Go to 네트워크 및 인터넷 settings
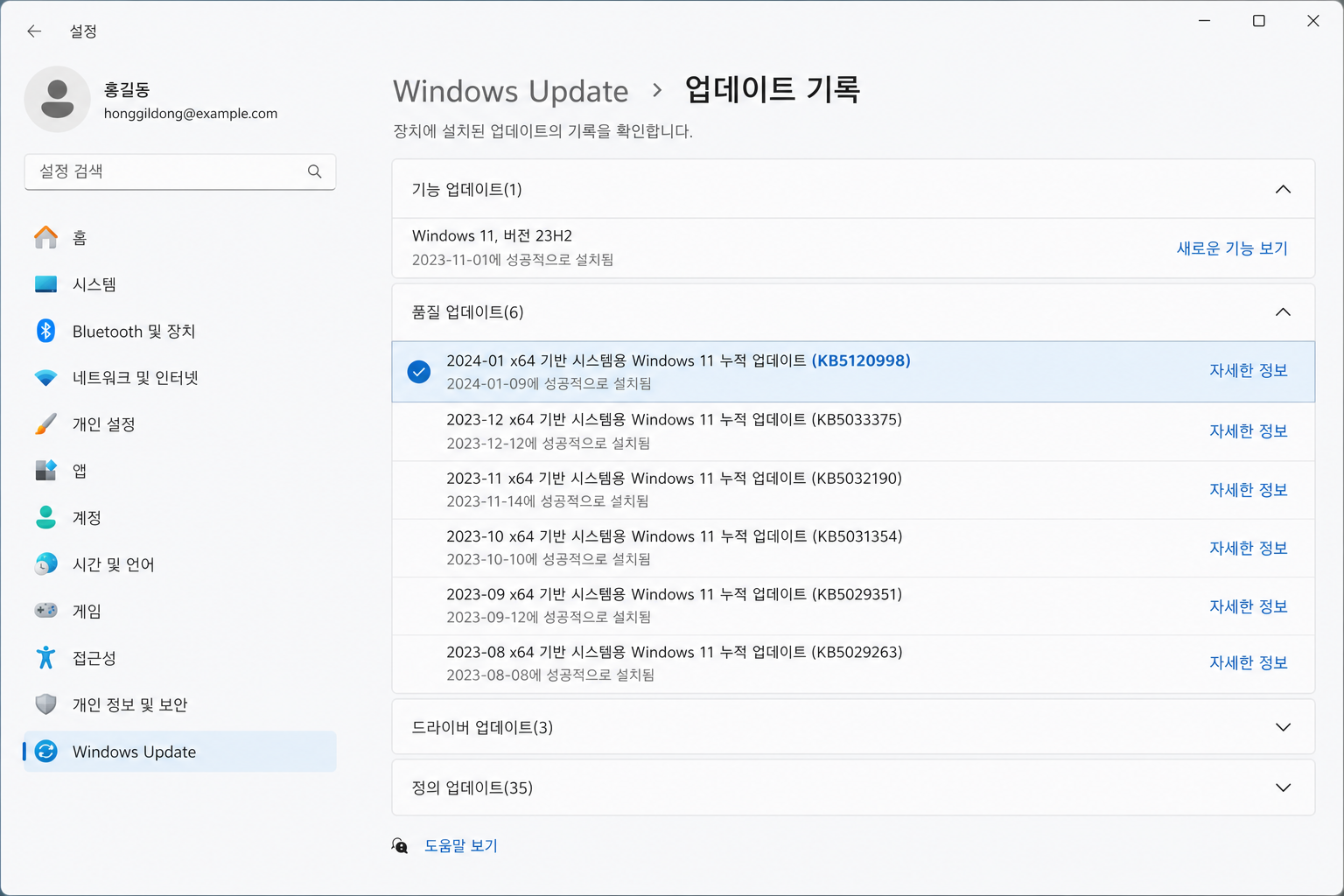The height and width of the screenshot is (896, 1344). point(180,378)
